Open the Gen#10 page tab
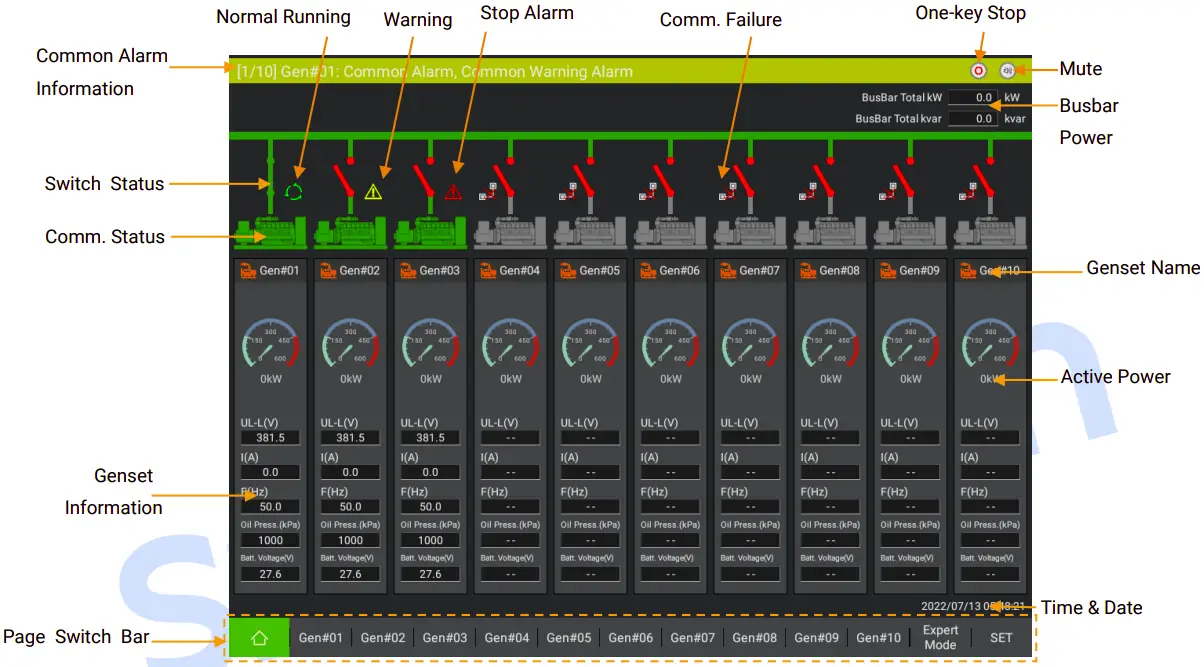The image size is (1204, 667). (x=878, y=638)
